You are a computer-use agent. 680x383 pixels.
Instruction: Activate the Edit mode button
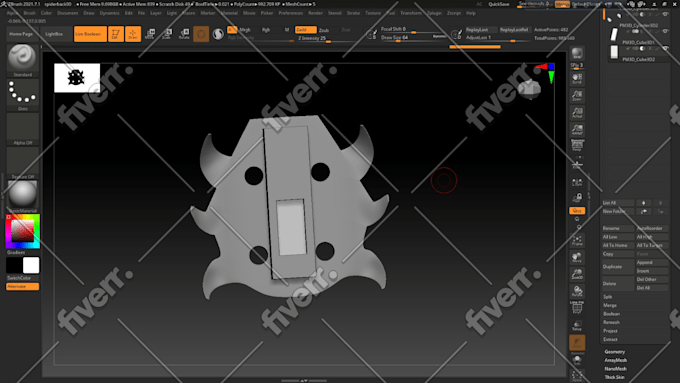pos(115,34)
